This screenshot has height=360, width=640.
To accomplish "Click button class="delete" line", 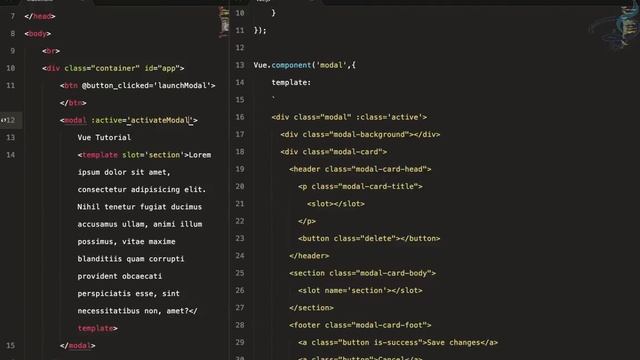I will click(369, 238).
